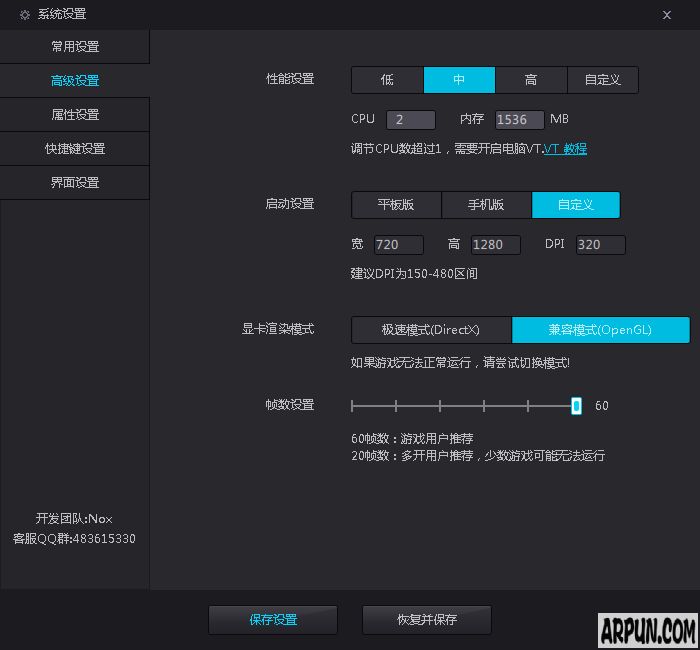Switch to the 高级设置 tab

(x=75, y=81)
